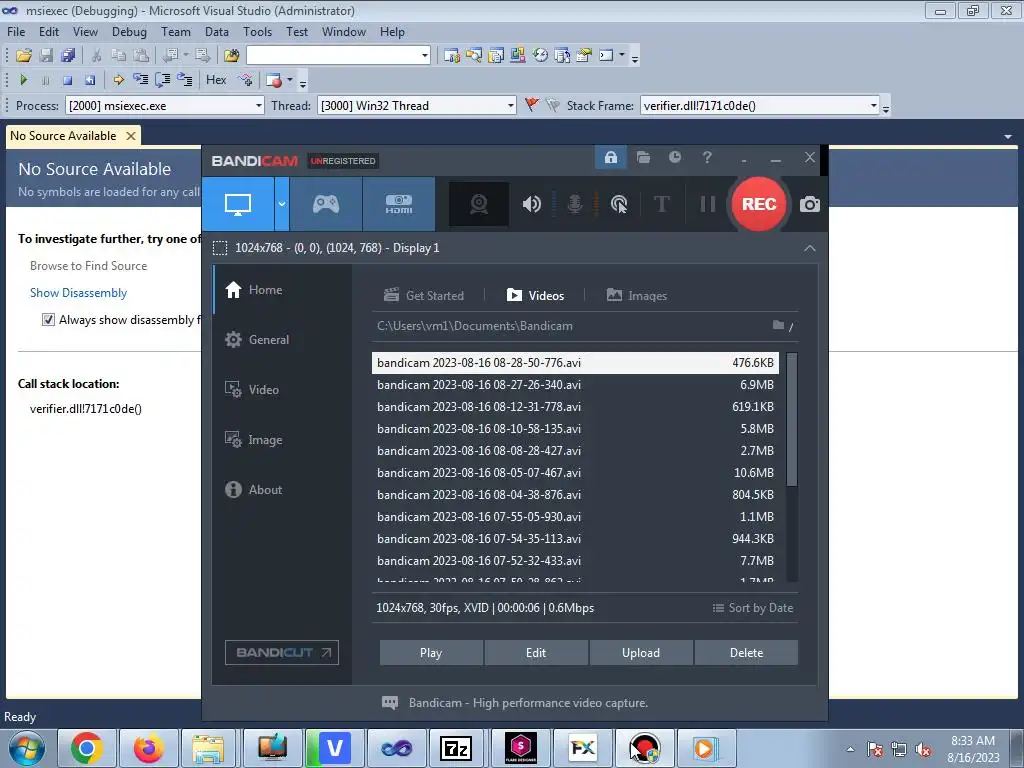Click the Play button
This screenshot has height=768, width=1024.
pyautogui.click(x=431, y=652)
